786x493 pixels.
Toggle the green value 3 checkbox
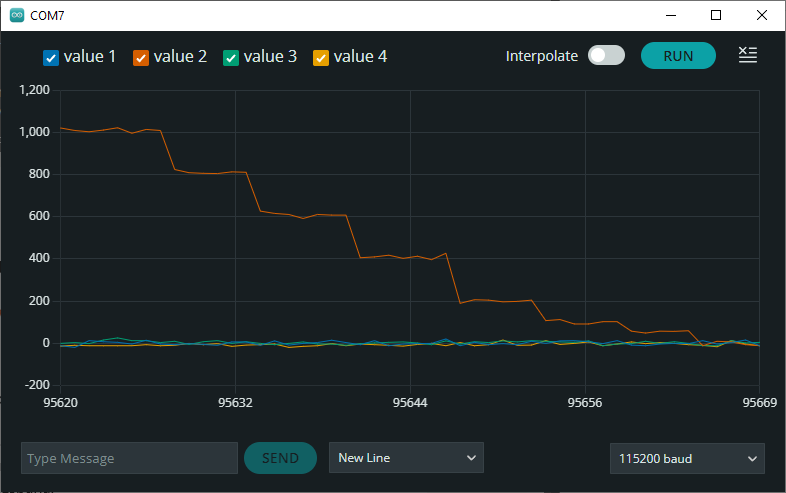(x=231, y=57)
